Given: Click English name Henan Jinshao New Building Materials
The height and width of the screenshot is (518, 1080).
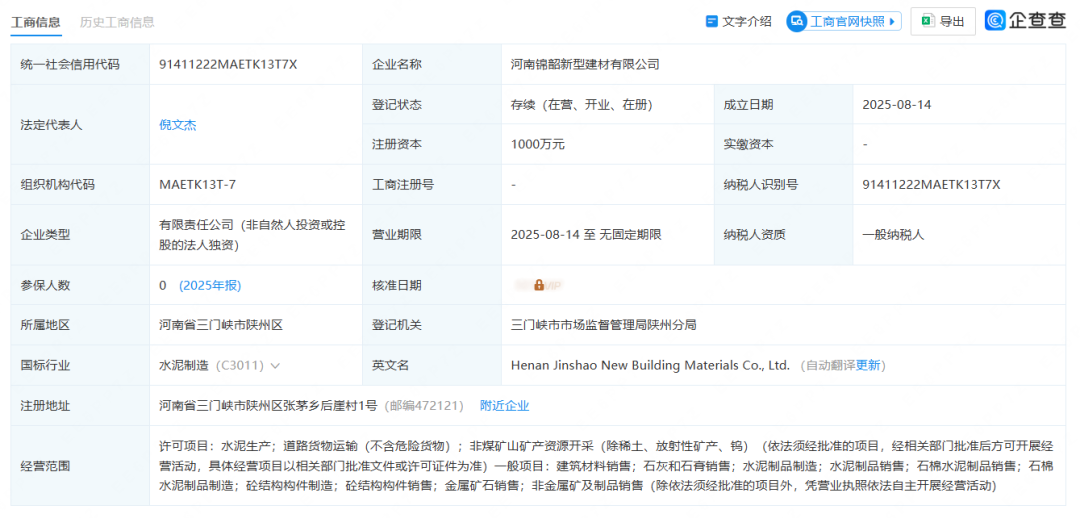Looking at the screenshot, I should pyautogui.click(x=650, y=366).
